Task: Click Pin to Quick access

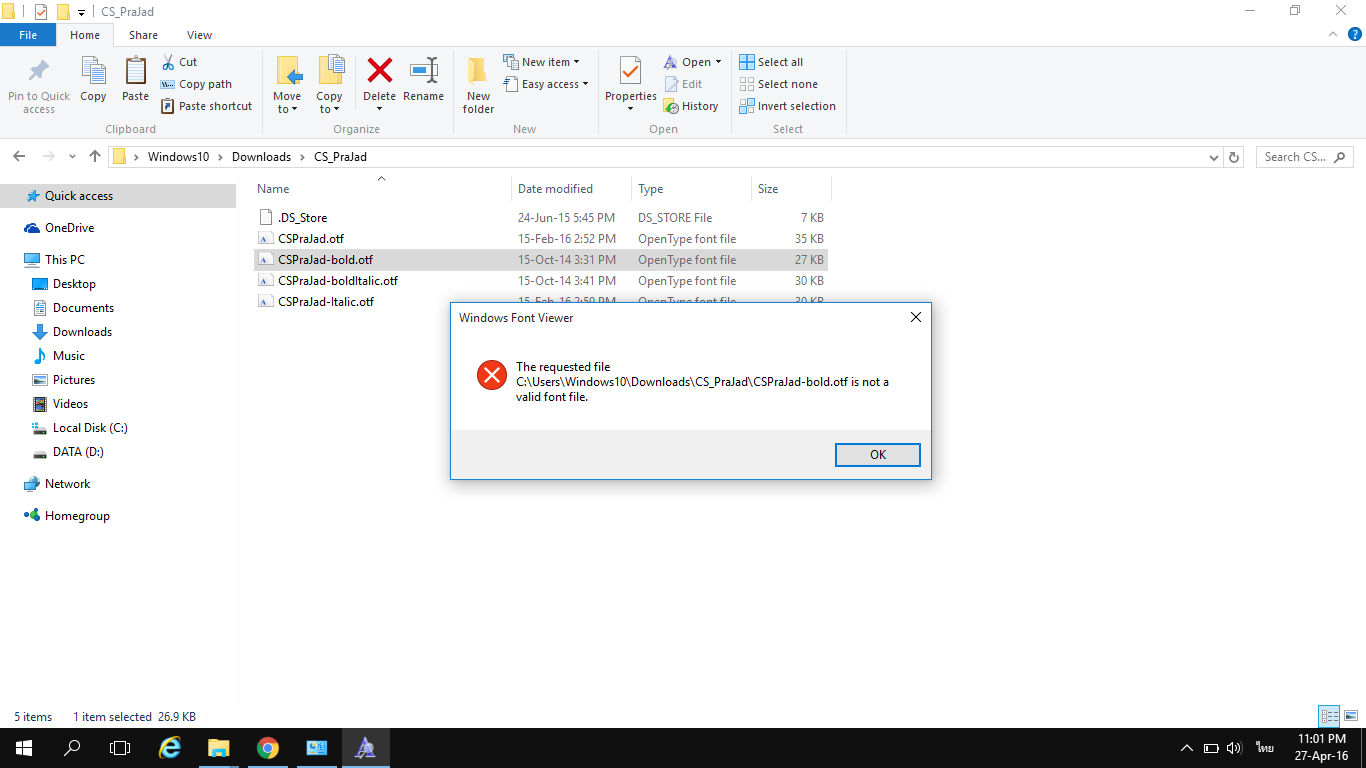Action: tap(39, 85)
